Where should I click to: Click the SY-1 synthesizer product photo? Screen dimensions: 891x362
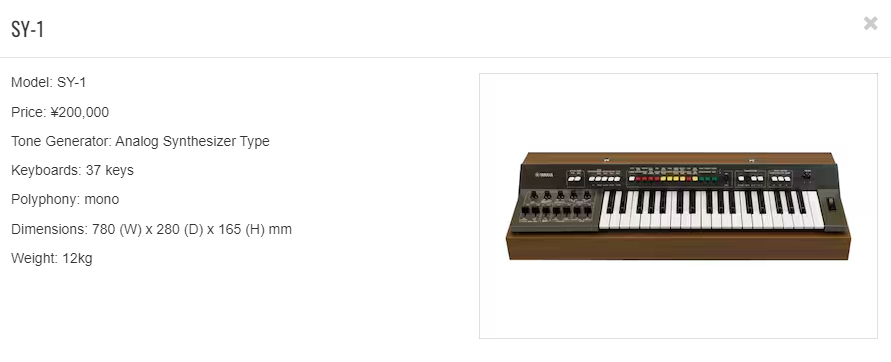tap(678, 206)
